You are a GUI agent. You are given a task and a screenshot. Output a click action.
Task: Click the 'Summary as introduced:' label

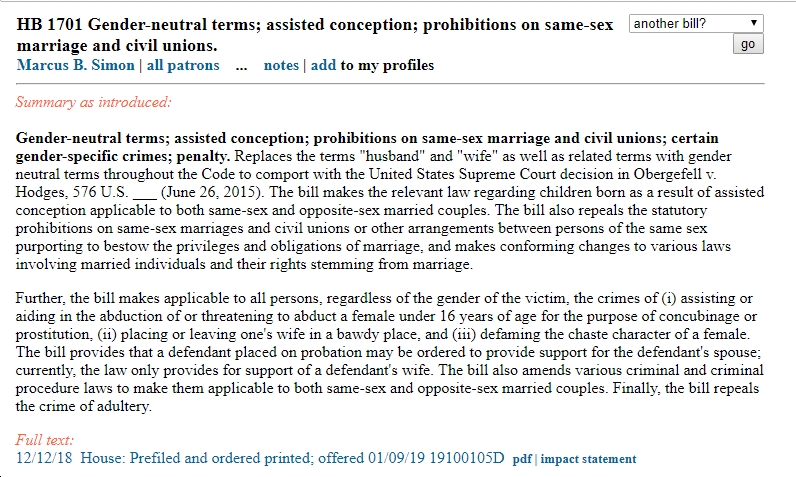click(93, 103)
